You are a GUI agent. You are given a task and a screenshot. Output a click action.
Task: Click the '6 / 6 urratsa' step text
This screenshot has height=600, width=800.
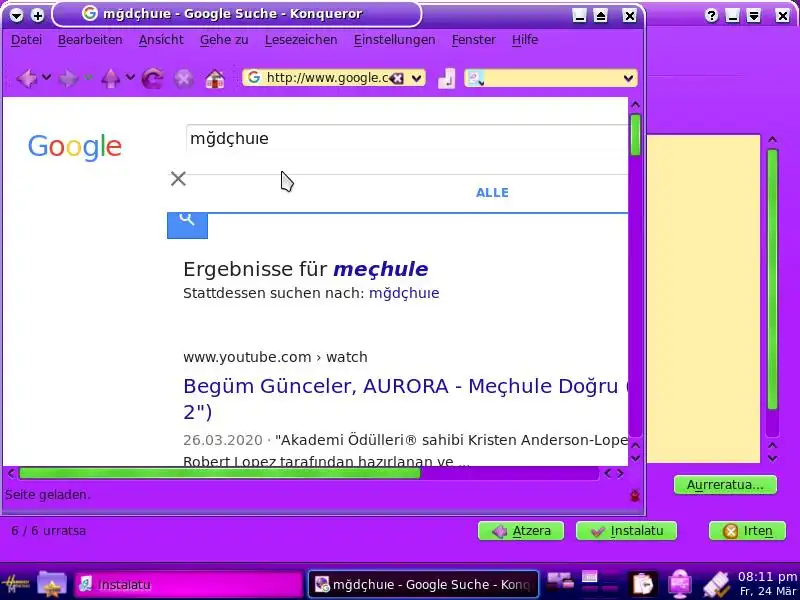48,531
